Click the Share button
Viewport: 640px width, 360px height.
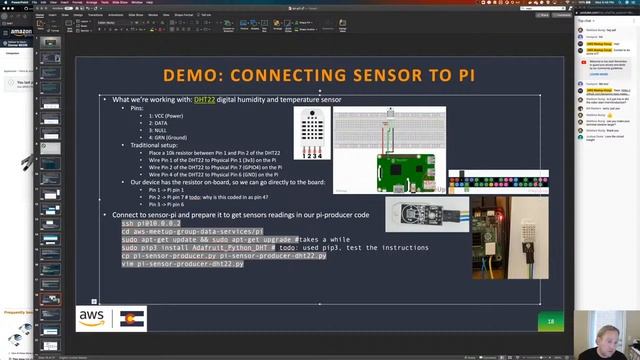543,15
